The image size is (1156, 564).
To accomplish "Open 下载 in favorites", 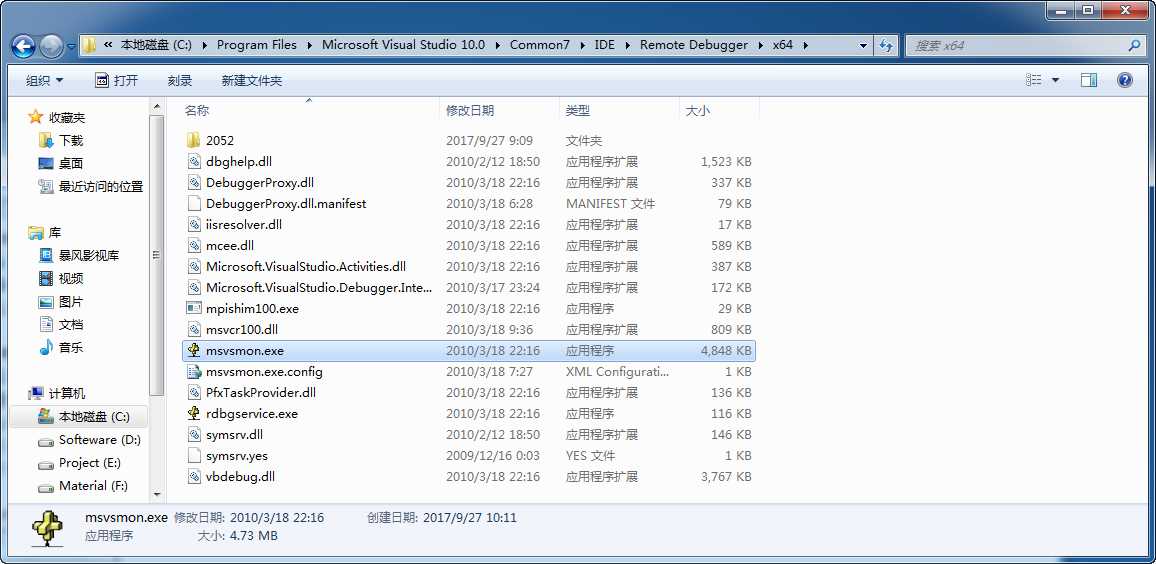I will click(x=71, y=140).
